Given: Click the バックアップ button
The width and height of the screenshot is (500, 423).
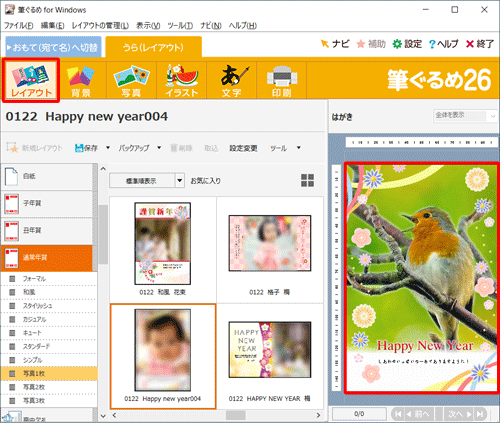Looking at the screenshot, I should click(x=134, y=148).
